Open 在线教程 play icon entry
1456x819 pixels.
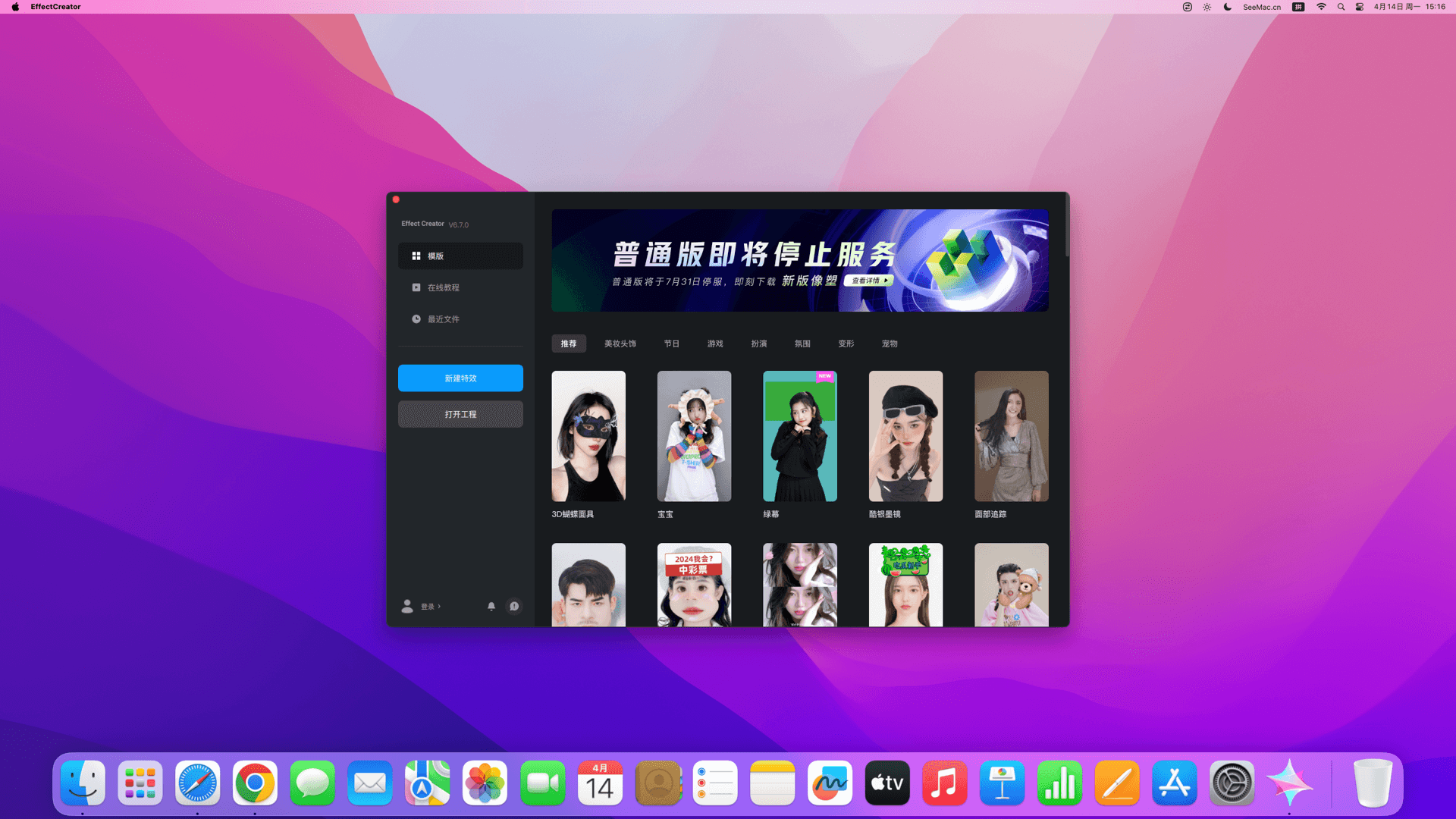click(x=416, y=287)
